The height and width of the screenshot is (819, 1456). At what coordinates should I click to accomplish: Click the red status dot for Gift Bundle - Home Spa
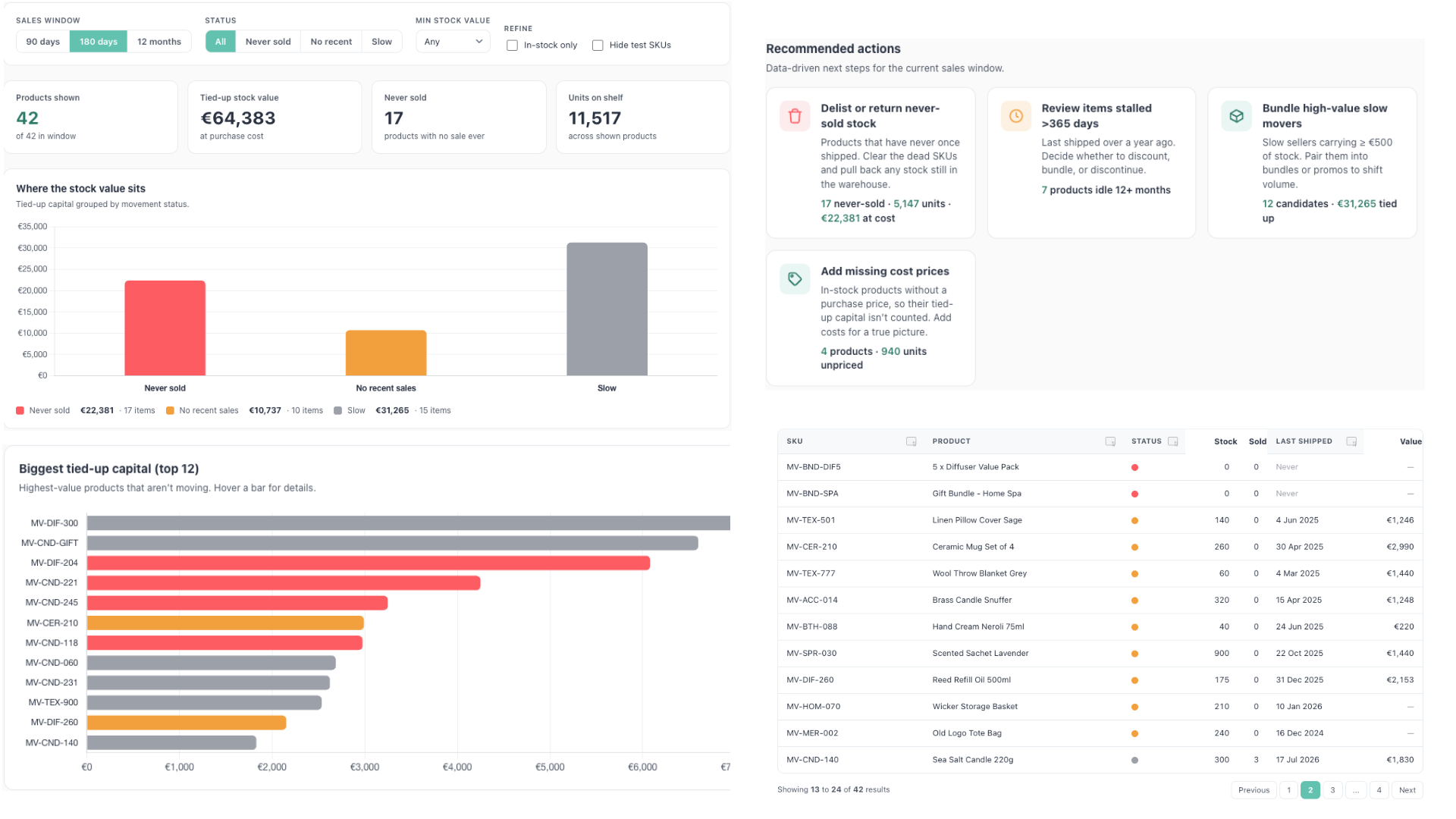(x=1134, y=494)
